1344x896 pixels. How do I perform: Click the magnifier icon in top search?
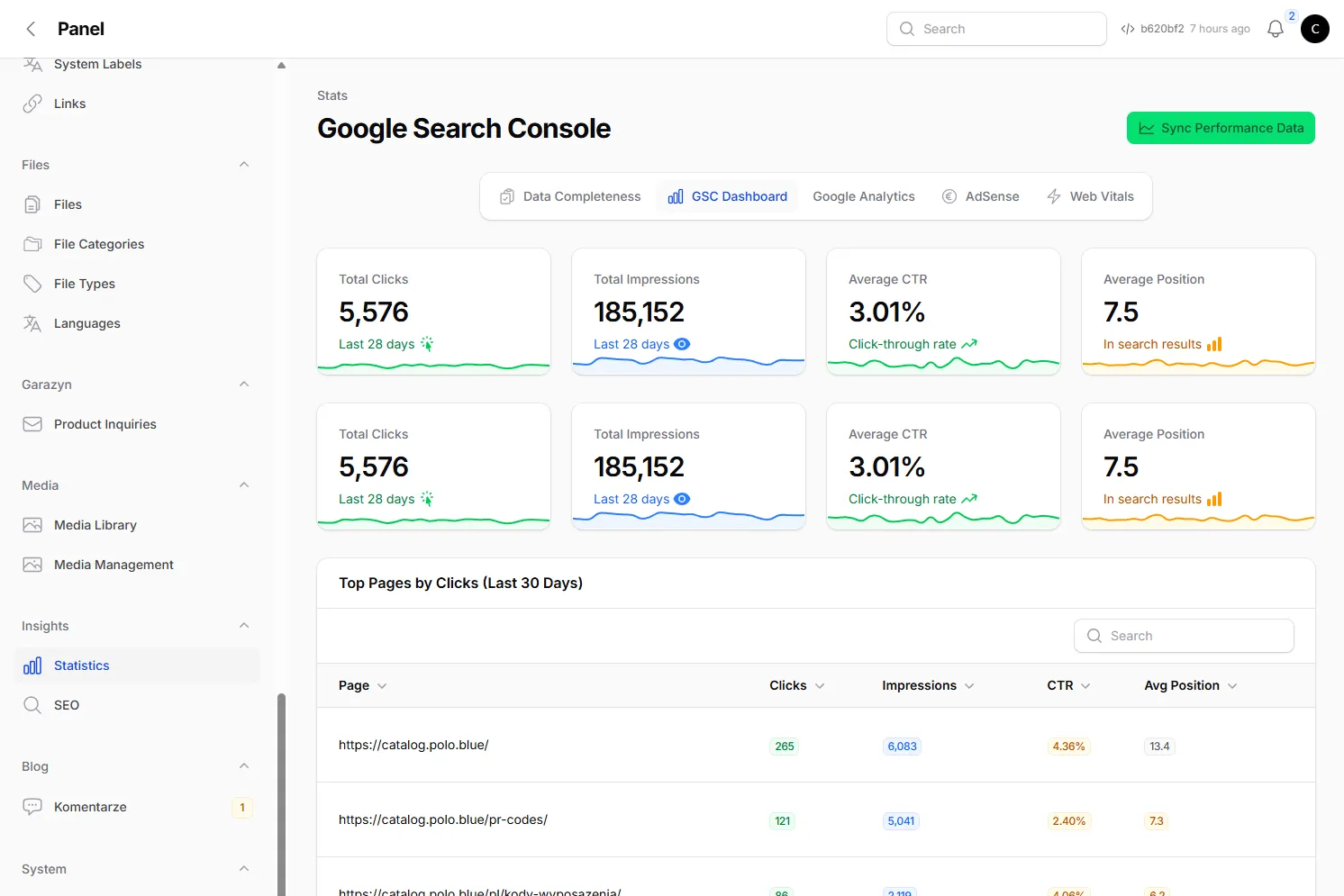coord(907,29)
